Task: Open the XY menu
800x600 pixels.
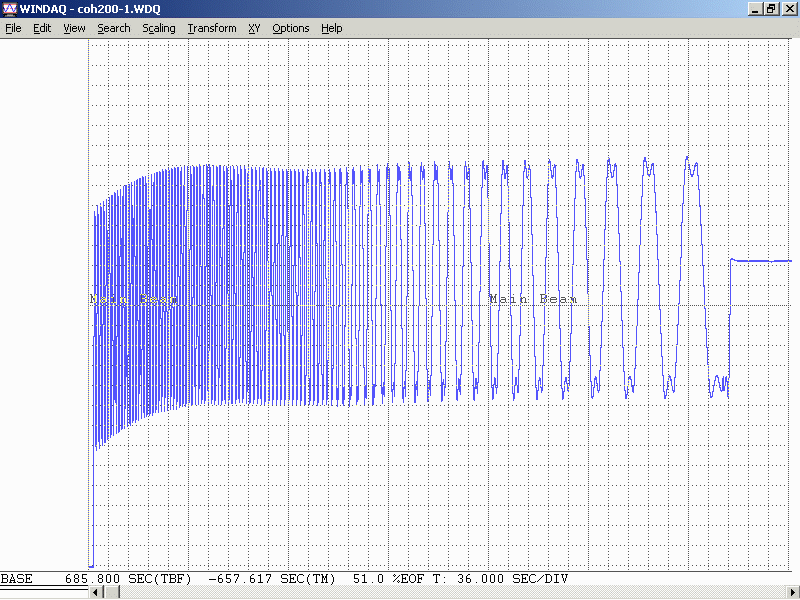Action: pyautogui.click(x=254, y=28)
